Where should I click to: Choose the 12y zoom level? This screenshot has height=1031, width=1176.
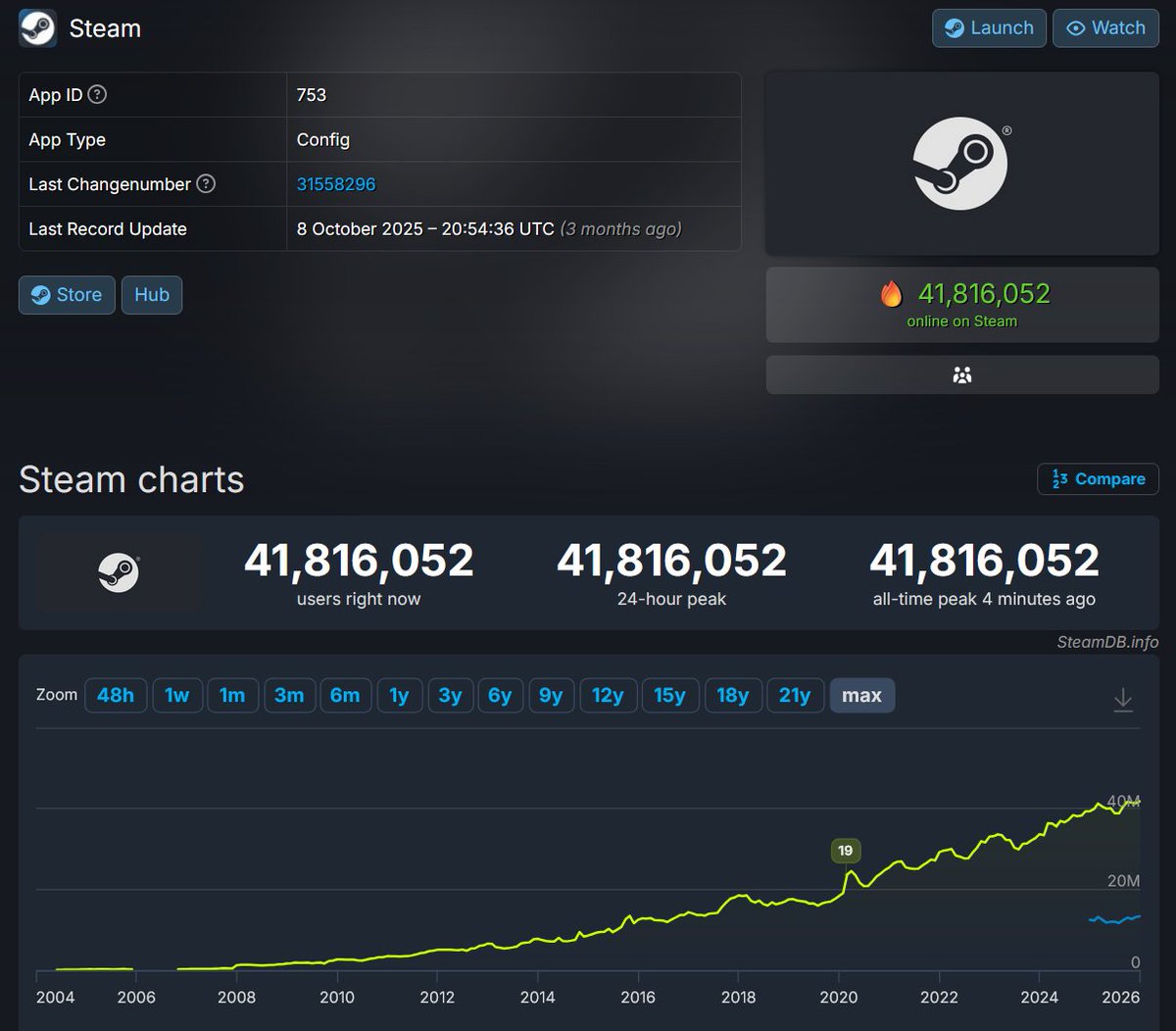pos(608,695)
